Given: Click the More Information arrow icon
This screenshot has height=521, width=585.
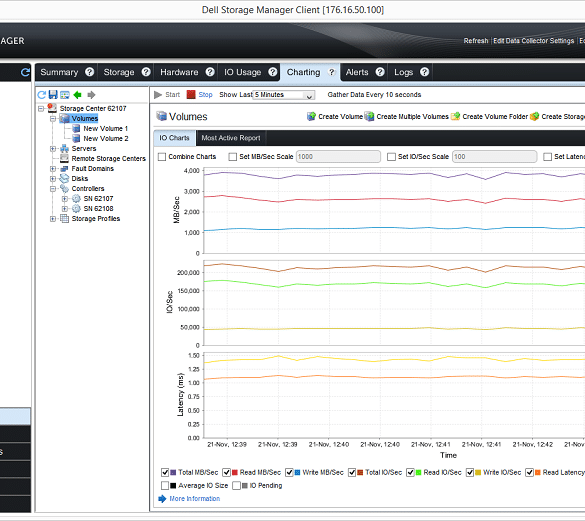Looking at the screenshot, I should [x=162, y=499].
